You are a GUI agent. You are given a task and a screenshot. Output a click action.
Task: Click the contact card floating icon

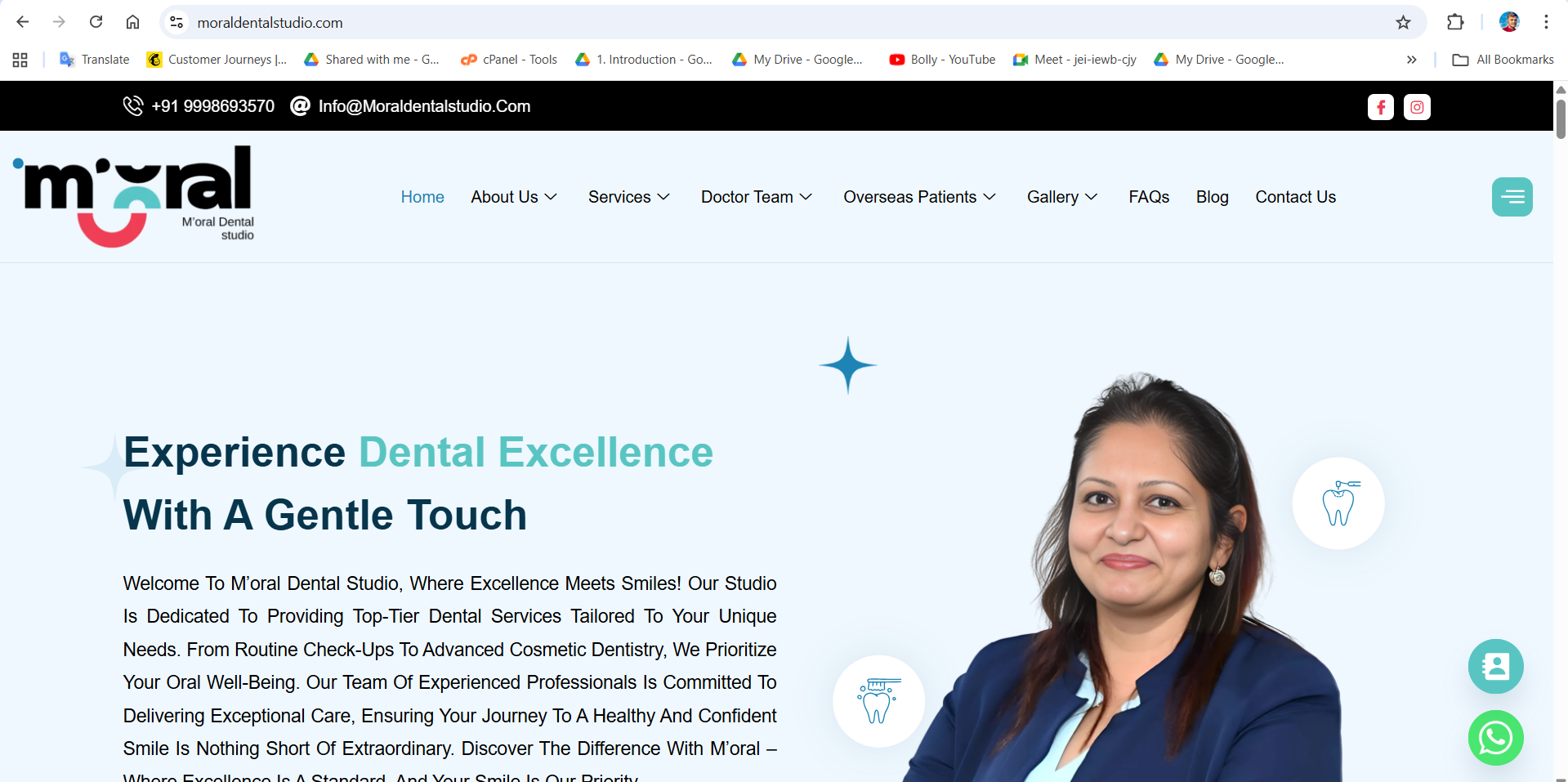1495,667
